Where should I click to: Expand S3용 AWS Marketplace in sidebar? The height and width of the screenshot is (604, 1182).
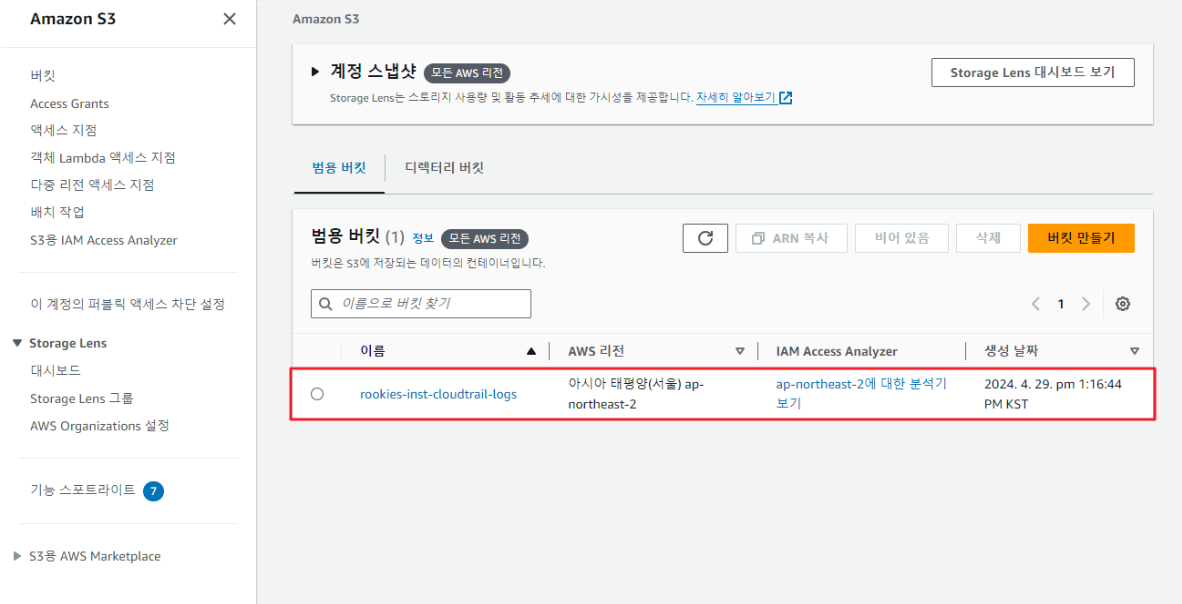coord(17,556)
